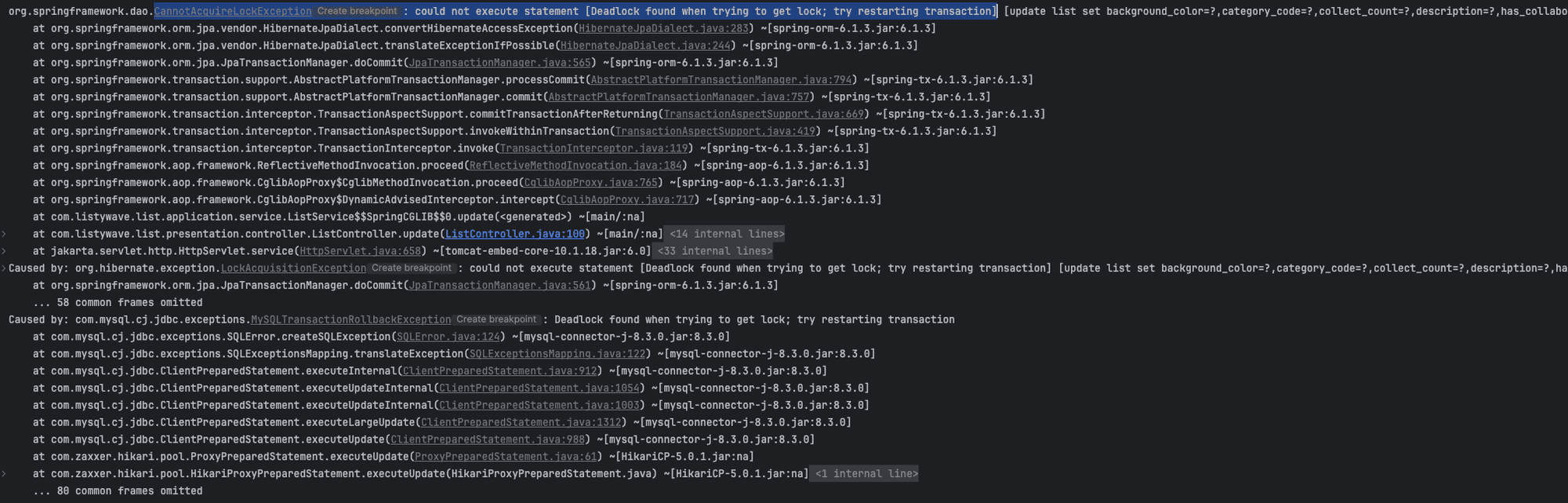Screen dimensions: 1568x503
Task: Open CannotAcquireLockException class link
Action: [x=233, y=11]
